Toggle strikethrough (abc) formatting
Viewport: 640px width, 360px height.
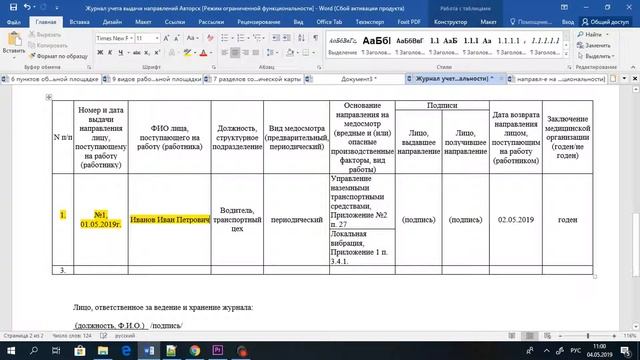point(137,53)
